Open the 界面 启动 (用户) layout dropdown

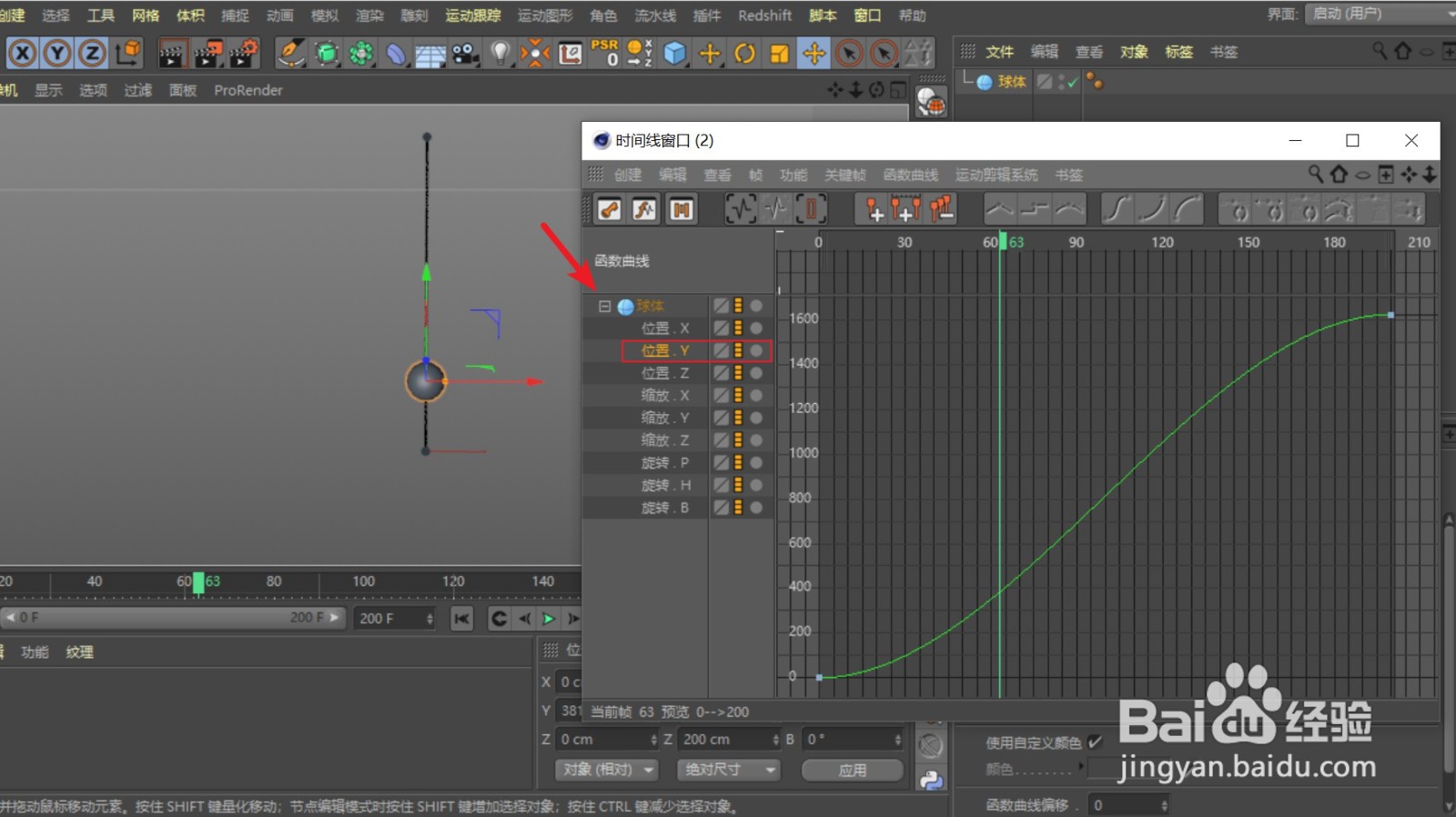(x=1380, y=14)
